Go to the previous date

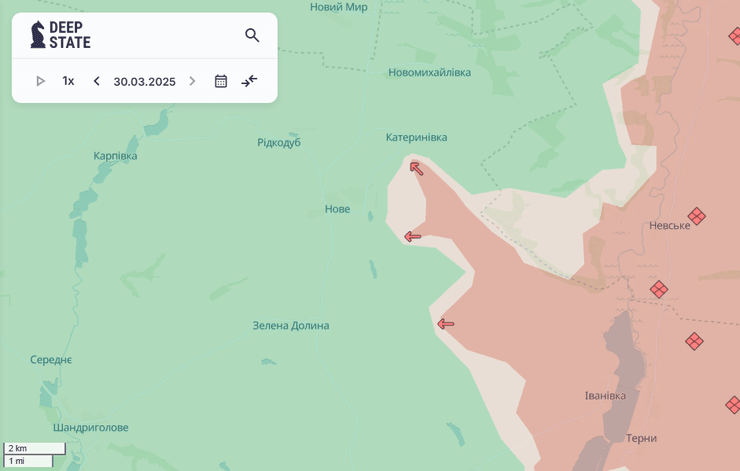pyautogui.click(x=96, y=81)
